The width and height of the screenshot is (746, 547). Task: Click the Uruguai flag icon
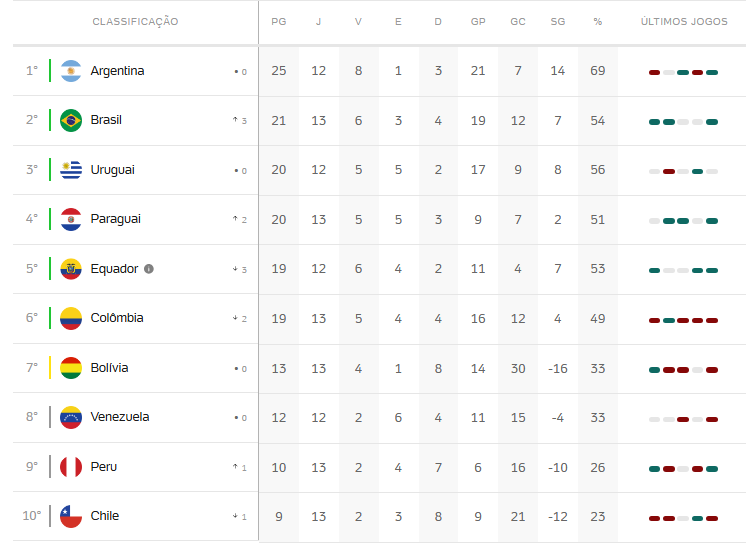(x=71, y=170)
